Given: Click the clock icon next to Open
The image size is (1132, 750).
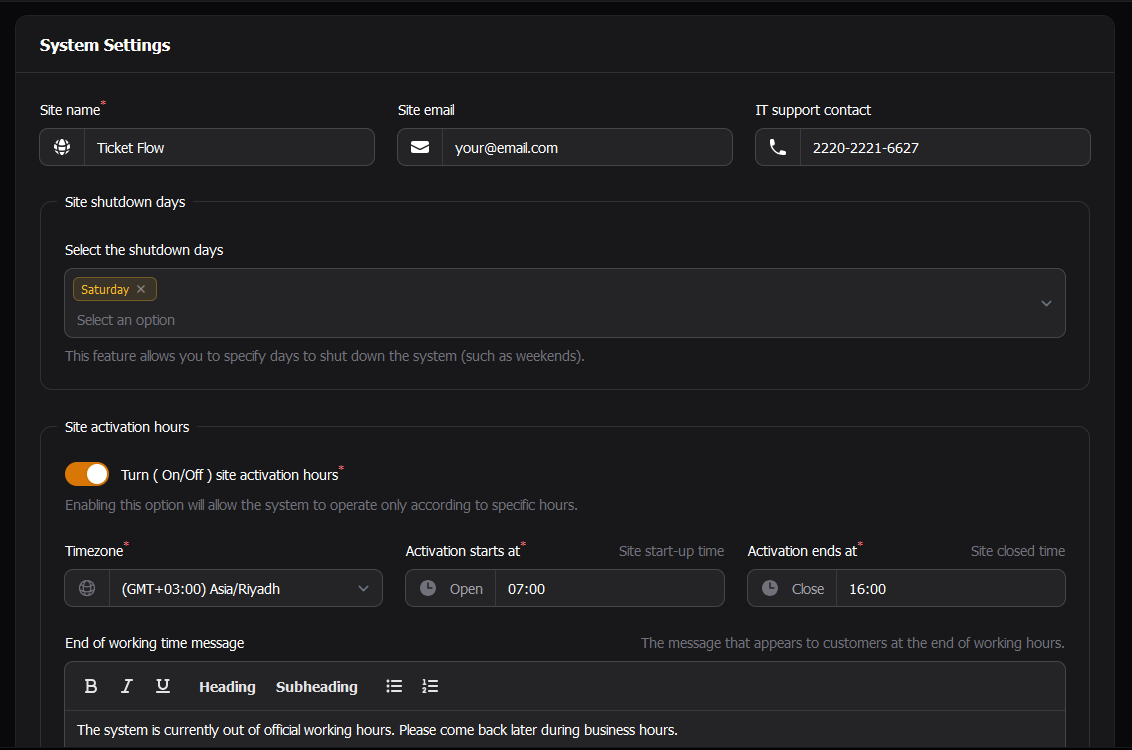Looking at the screenshot, I should pyautogui.click(x=428, y=588).
